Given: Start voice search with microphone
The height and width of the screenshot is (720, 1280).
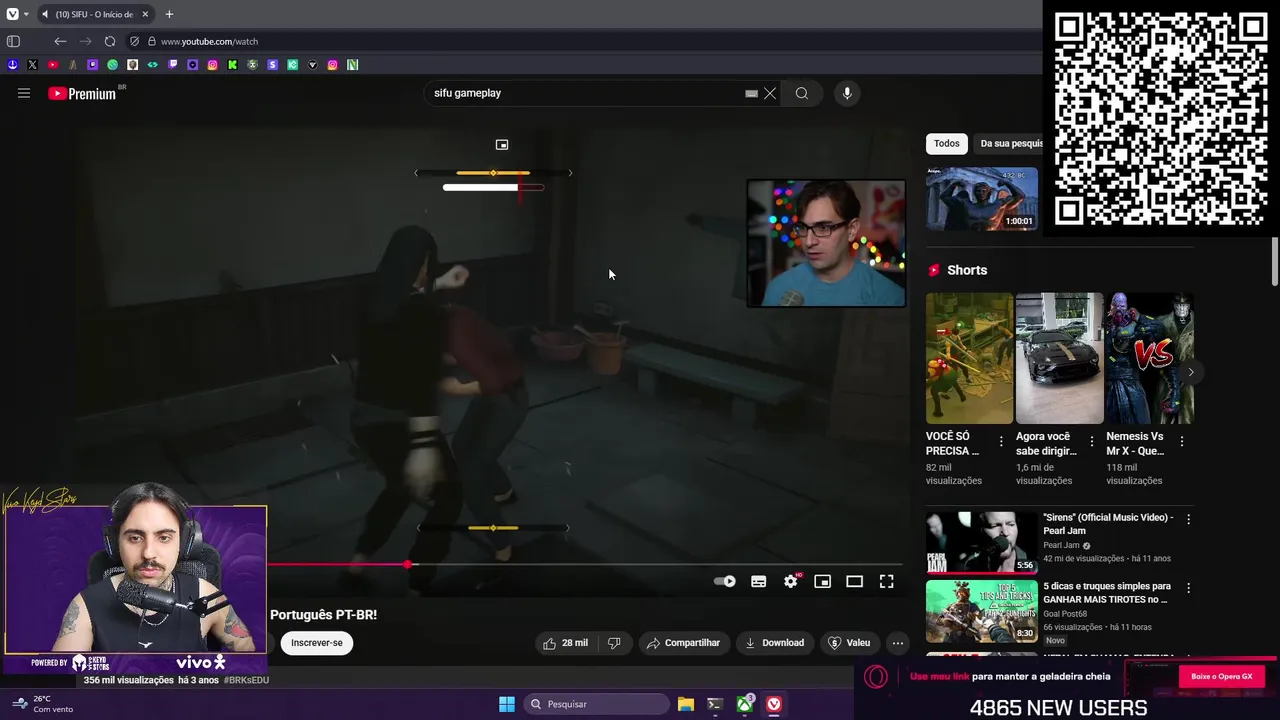Looking at the screenshot, I should tap(847, 93).
